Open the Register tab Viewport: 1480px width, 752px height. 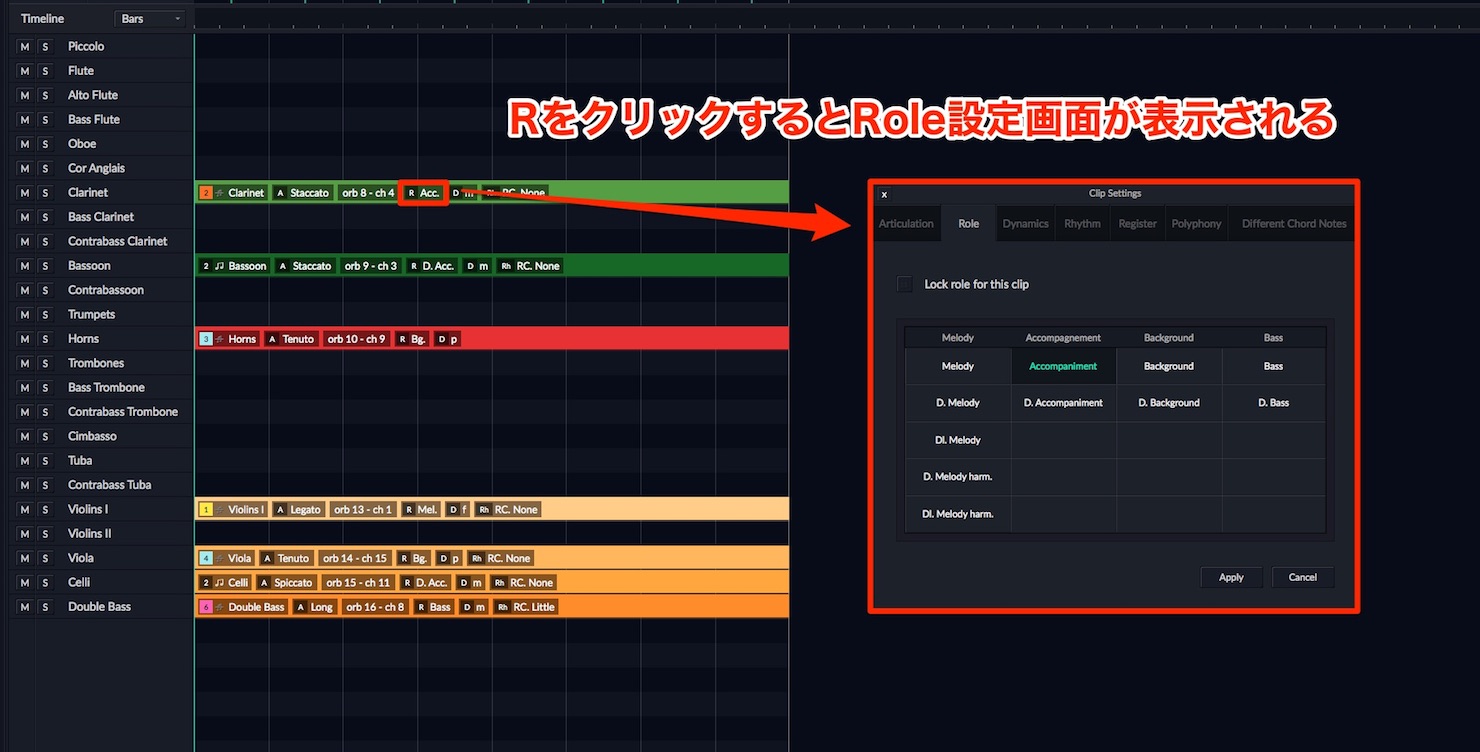point(1137,224)
